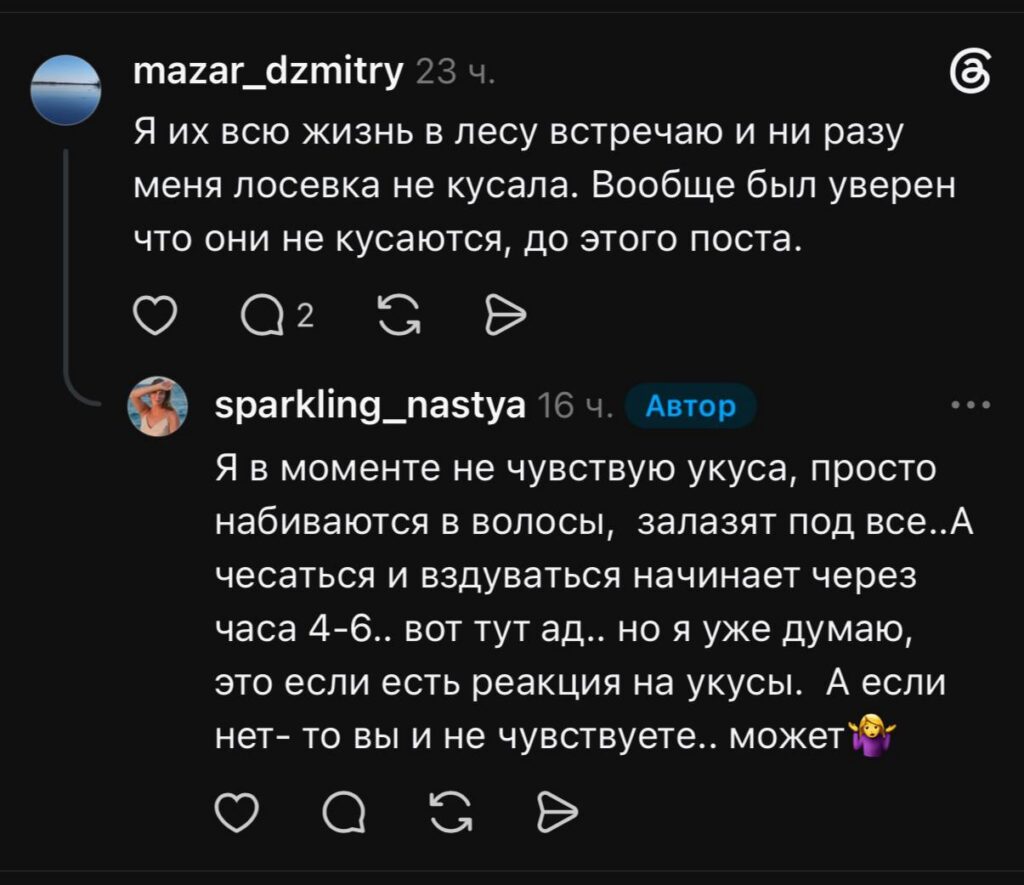1024x885 pixels.
Task: Reply to sparkling_nastya's comment
Action: point(344,813)
